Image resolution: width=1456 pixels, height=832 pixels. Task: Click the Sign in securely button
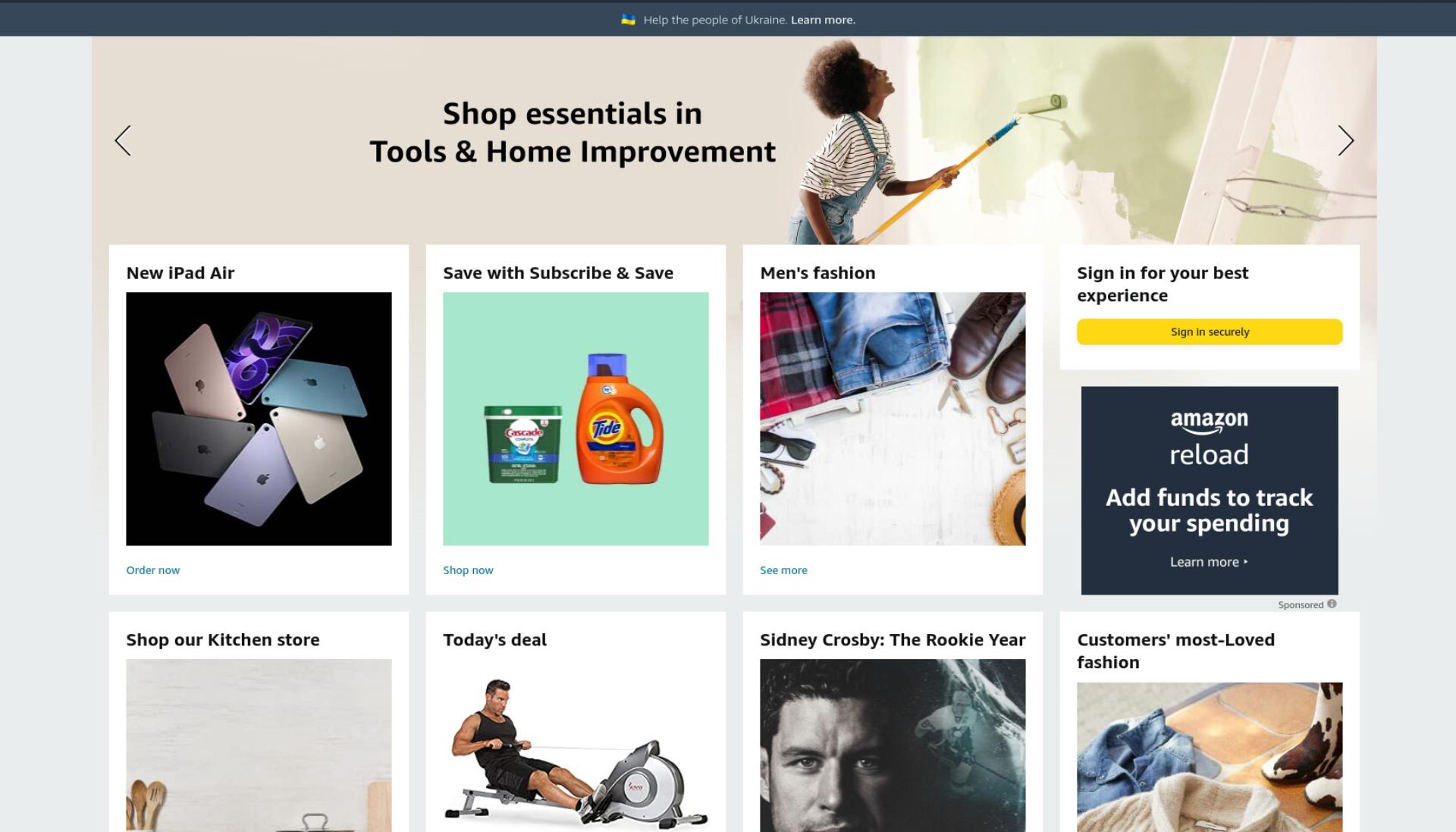tap(1210, 331)
